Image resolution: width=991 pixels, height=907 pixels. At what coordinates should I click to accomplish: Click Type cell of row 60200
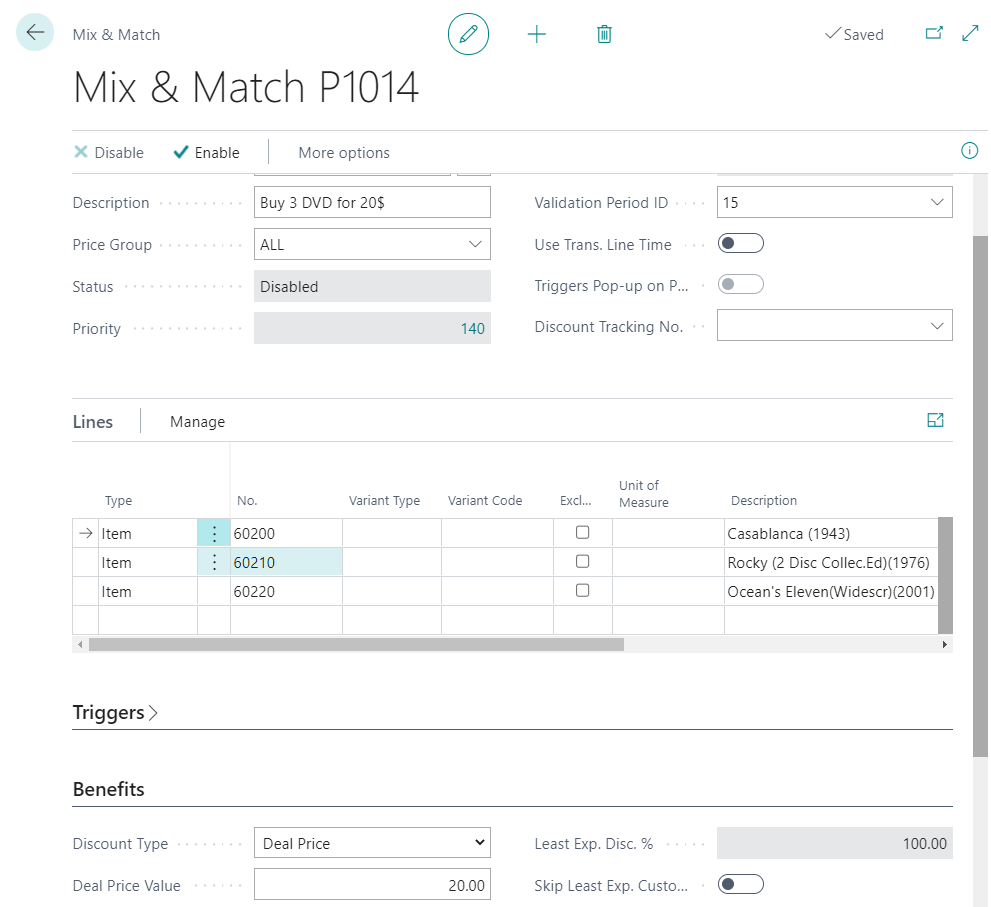[148, 533]
